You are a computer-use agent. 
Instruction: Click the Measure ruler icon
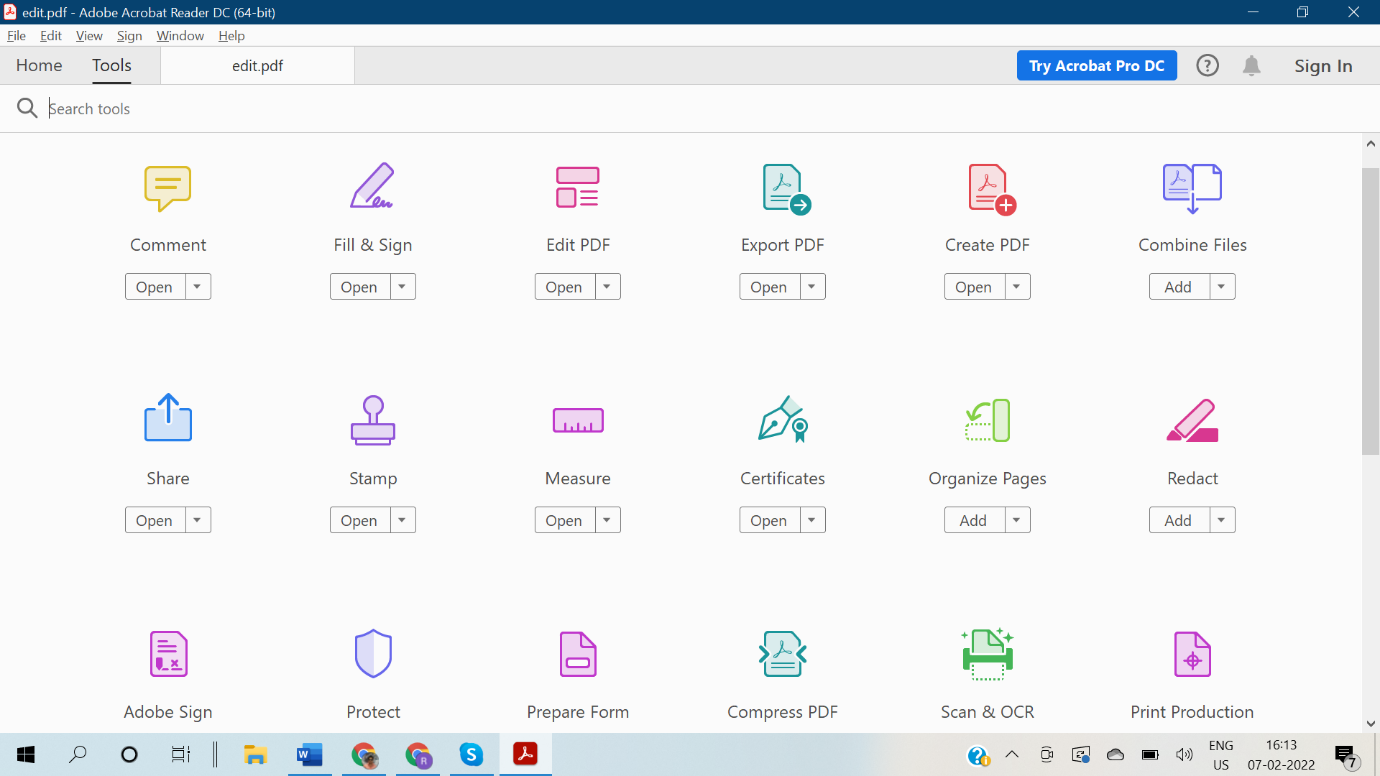point(578,420)
